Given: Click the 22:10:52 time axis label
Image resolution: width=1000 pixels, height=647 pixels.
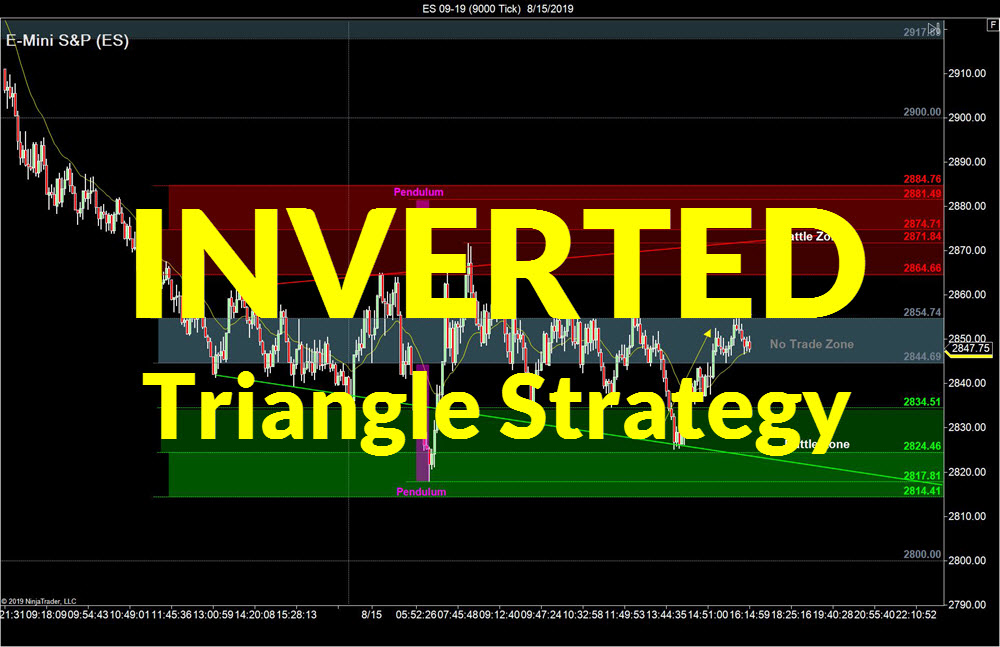Looking at the screenshot, I should [x=916, y=615].
